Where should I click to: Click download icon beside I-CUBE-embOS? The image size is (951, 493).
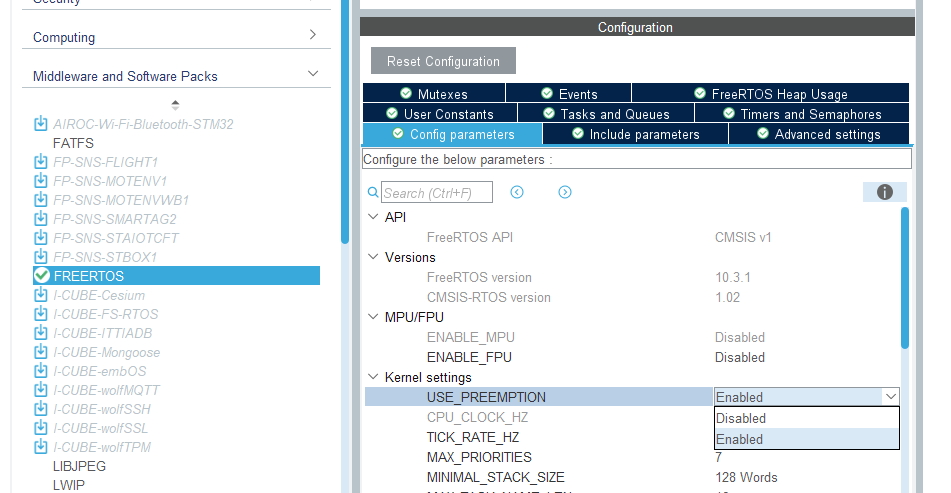tap(41, 371)
